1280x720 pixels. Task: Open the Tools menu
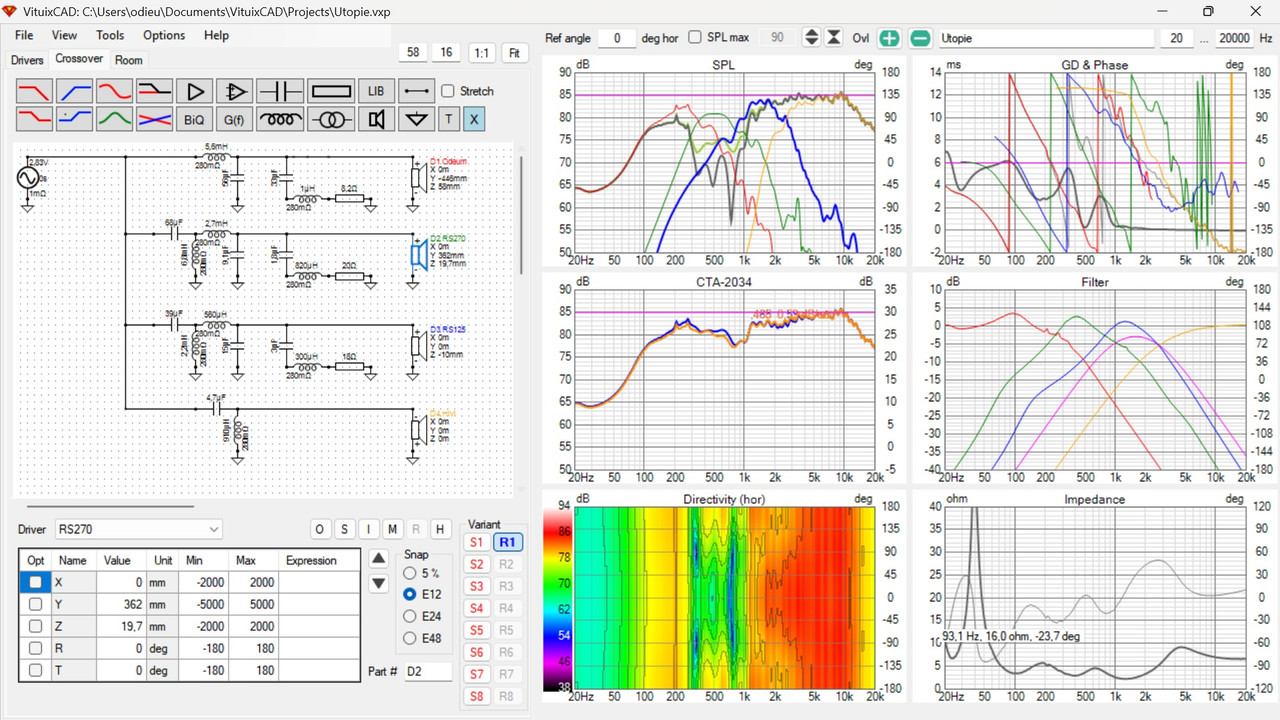(x=110, y=35)
